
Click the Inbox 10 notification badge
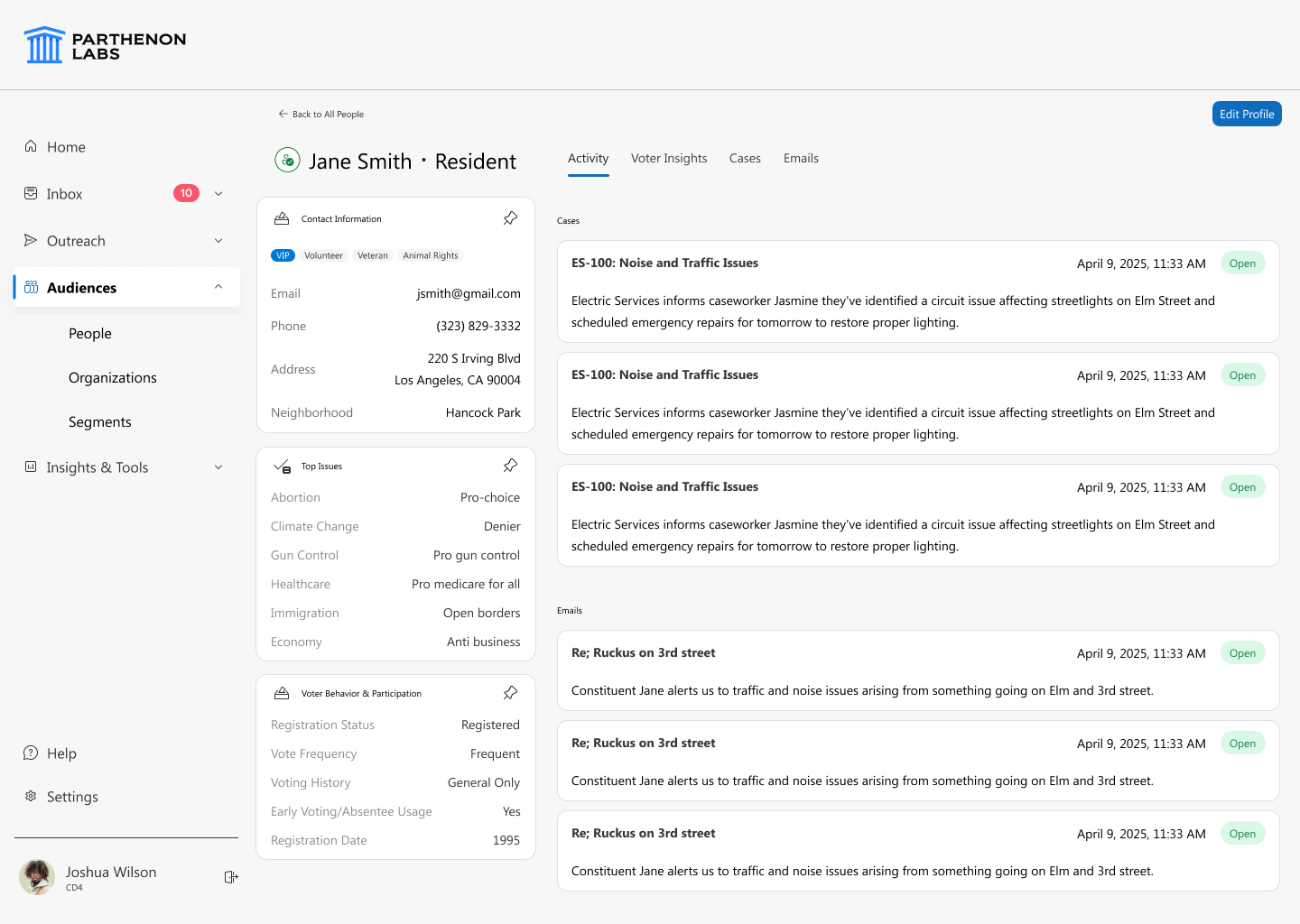(186, 193)
